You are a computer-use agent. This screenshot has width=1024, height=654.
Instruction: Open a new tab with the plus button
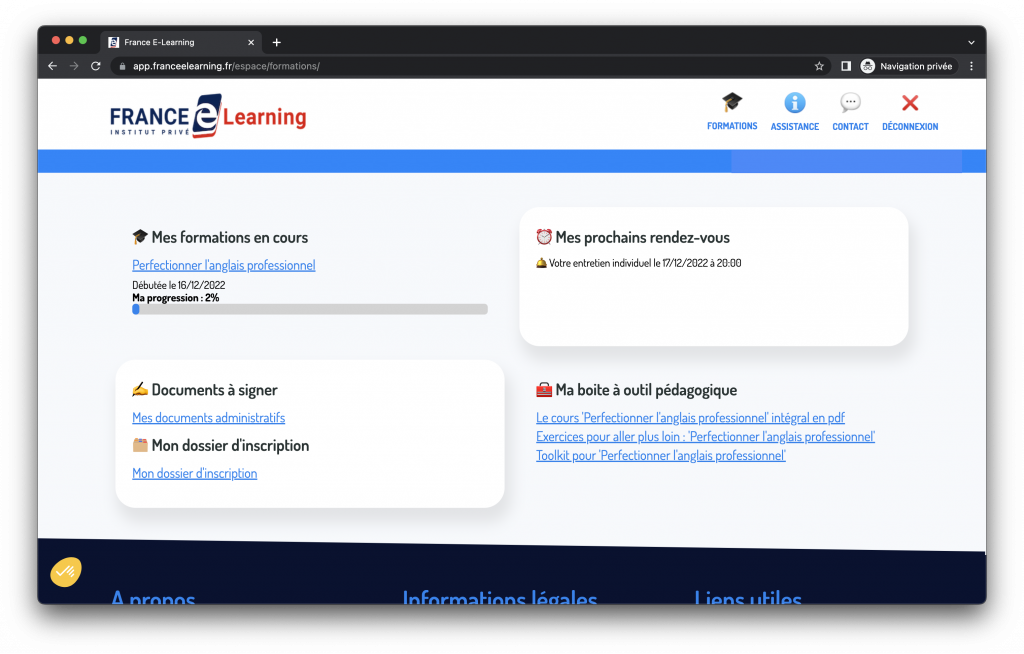[x=276, y=42]
